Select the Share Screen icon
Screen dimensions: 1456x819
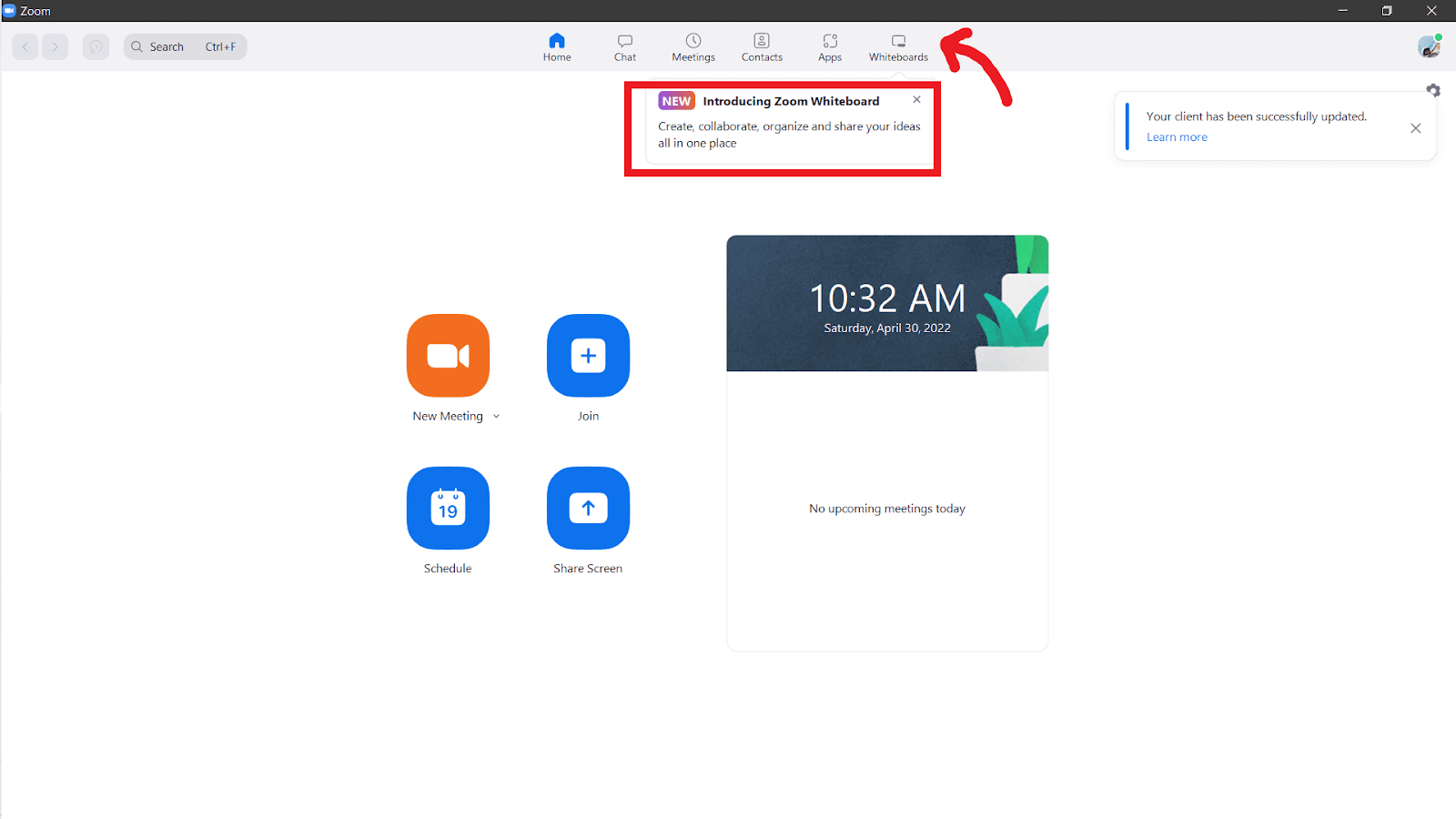pos(588,509)
